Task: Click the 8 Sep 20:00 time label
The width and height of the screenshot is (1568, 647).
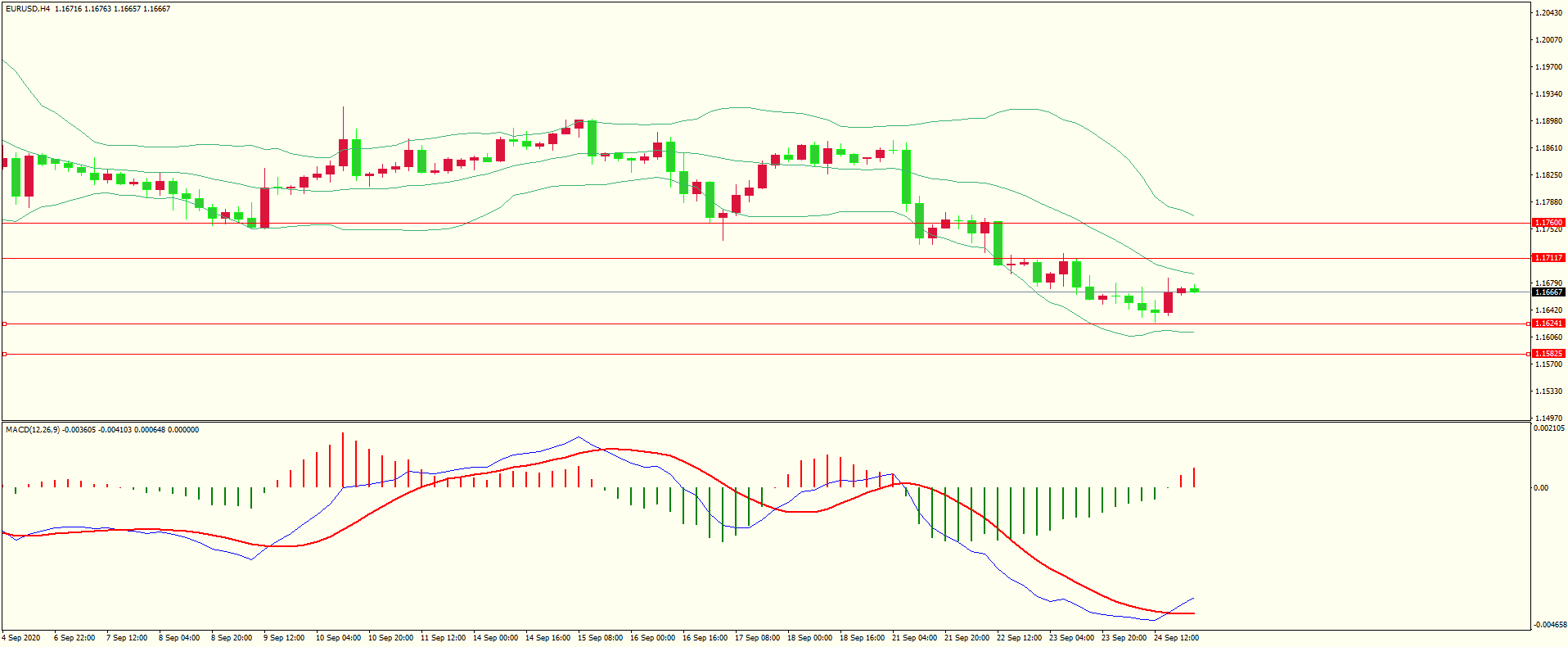Action: pyautogui.click(x=232, y=638)
